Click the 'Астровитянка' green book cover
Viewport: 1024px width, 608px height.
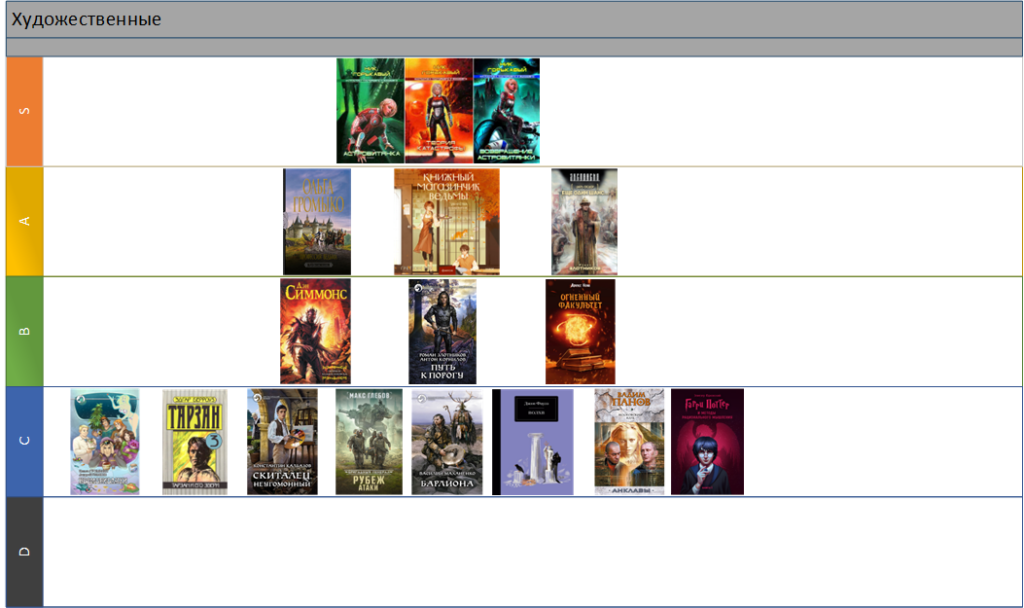click(x=370, y=110)
